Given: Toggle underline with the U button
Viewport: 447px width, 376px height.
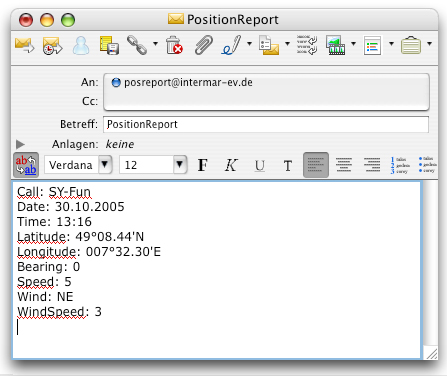Looking at the screenshot, I should point(260,165).
